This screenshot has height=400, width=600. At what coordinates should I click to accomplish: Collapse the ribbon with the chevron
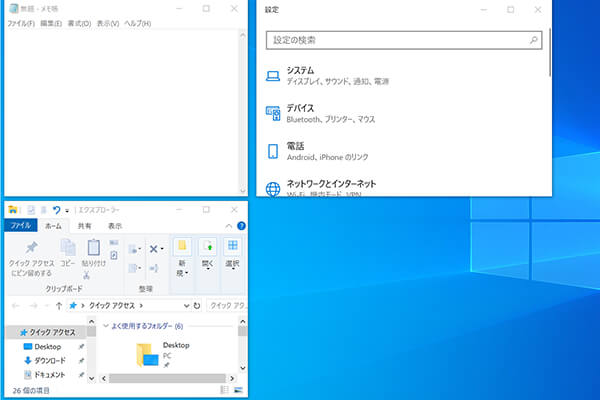[x=229, y=226]
